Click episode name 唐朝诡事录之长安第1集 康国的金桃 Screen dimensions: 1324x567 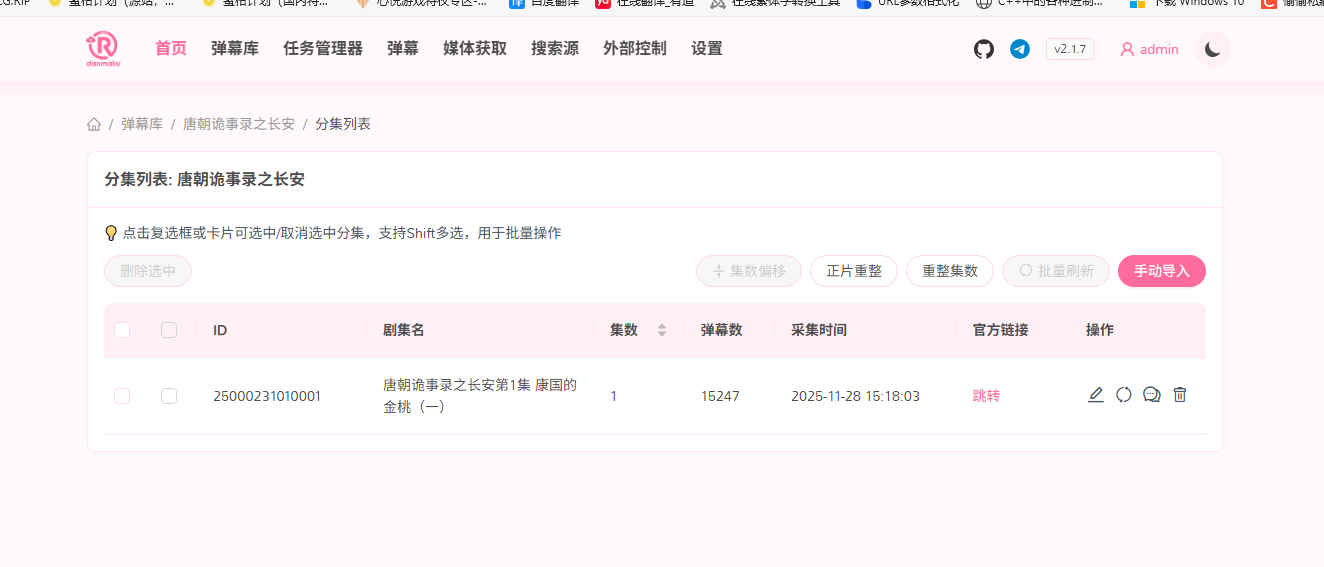[x=480, y=396]
